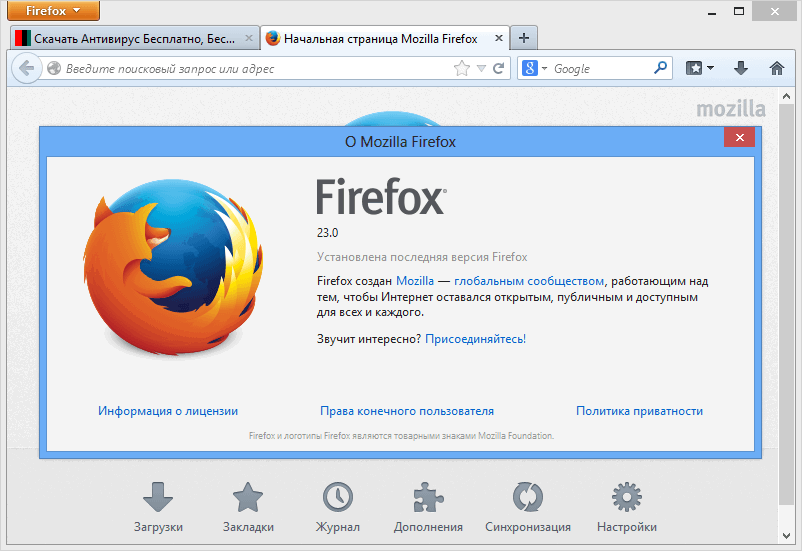Image resolution: width=802 pixels, height=551 pixels.
Task: Follow the глобальным сообществом link
Action: pyautogui.click(x=529, y=281)
